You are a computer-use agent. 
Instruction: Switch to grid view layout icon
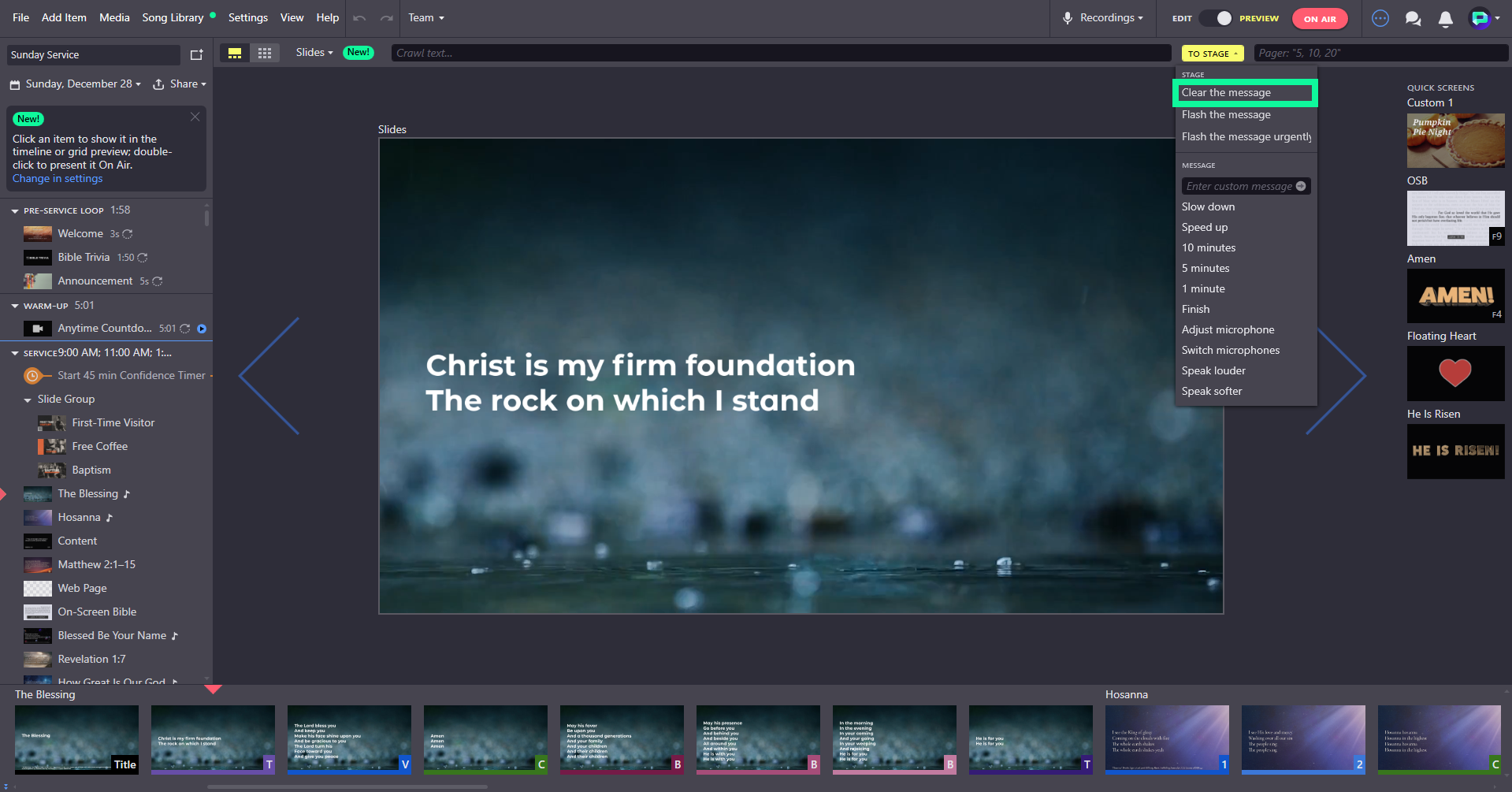[x=265, y=53]
